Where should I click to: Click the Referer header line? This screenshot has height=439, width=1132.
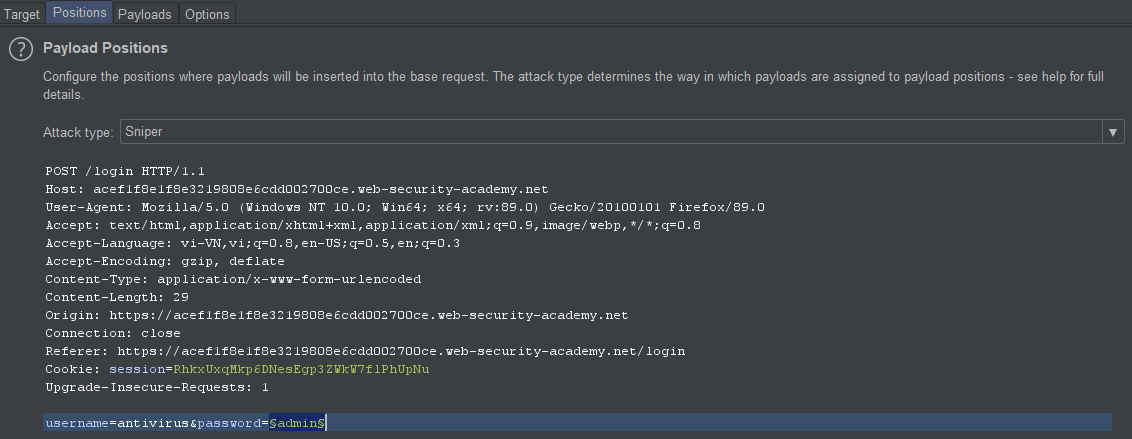tap(364, 351)
